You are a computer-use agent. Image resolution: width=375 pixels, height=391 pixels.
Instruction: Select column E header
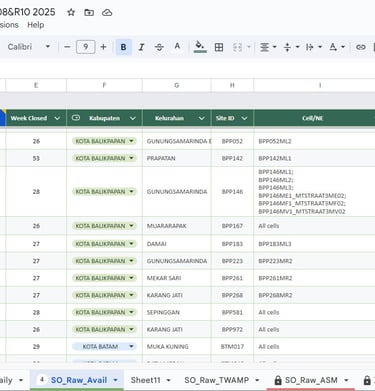36,85
